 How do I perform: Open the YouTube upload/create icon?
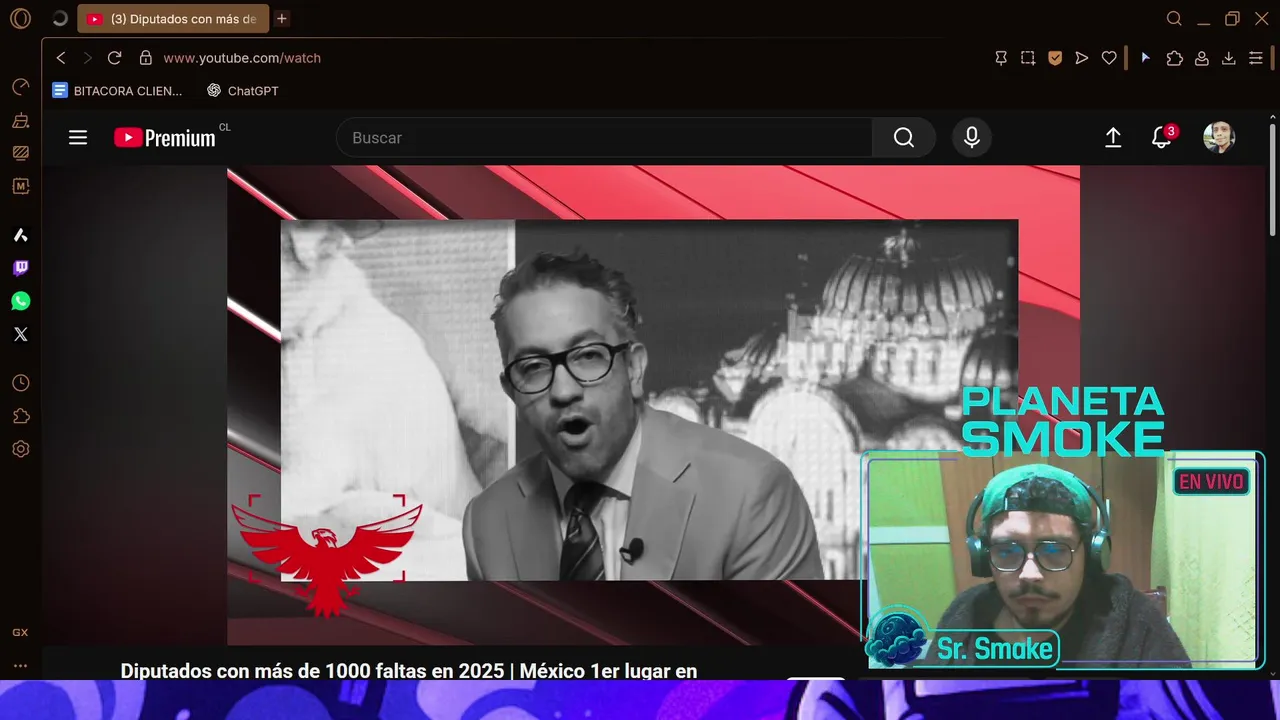[1113, 138]
